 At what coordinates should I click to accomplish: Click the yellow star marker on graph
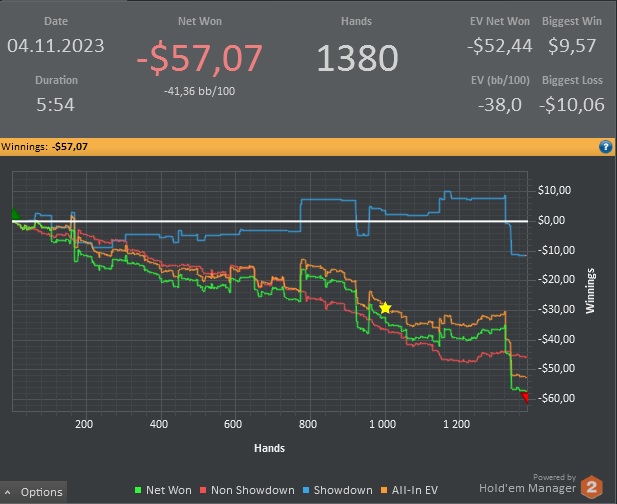(385, 308)
